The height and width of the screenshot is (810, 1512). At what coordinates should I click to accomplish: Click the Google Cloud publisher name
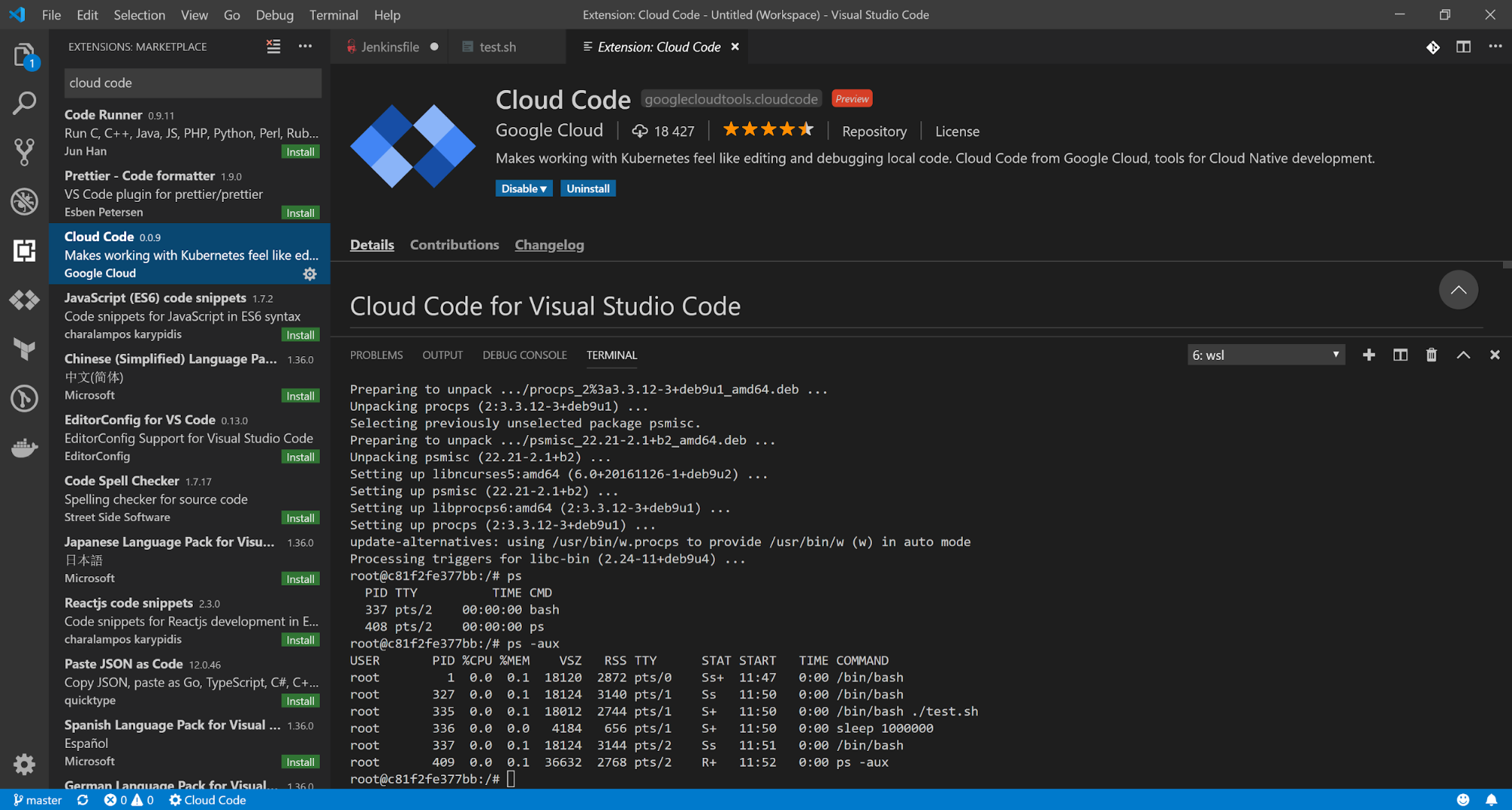(549, 130)
